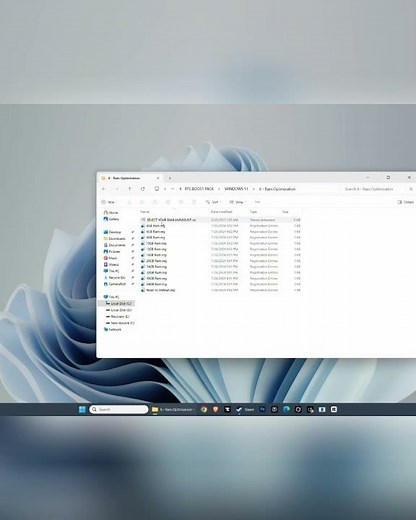The height and width of the screenshot is (520, 416).
Task: Select Local Disk (D:) in sidebar
Action: 118,310
